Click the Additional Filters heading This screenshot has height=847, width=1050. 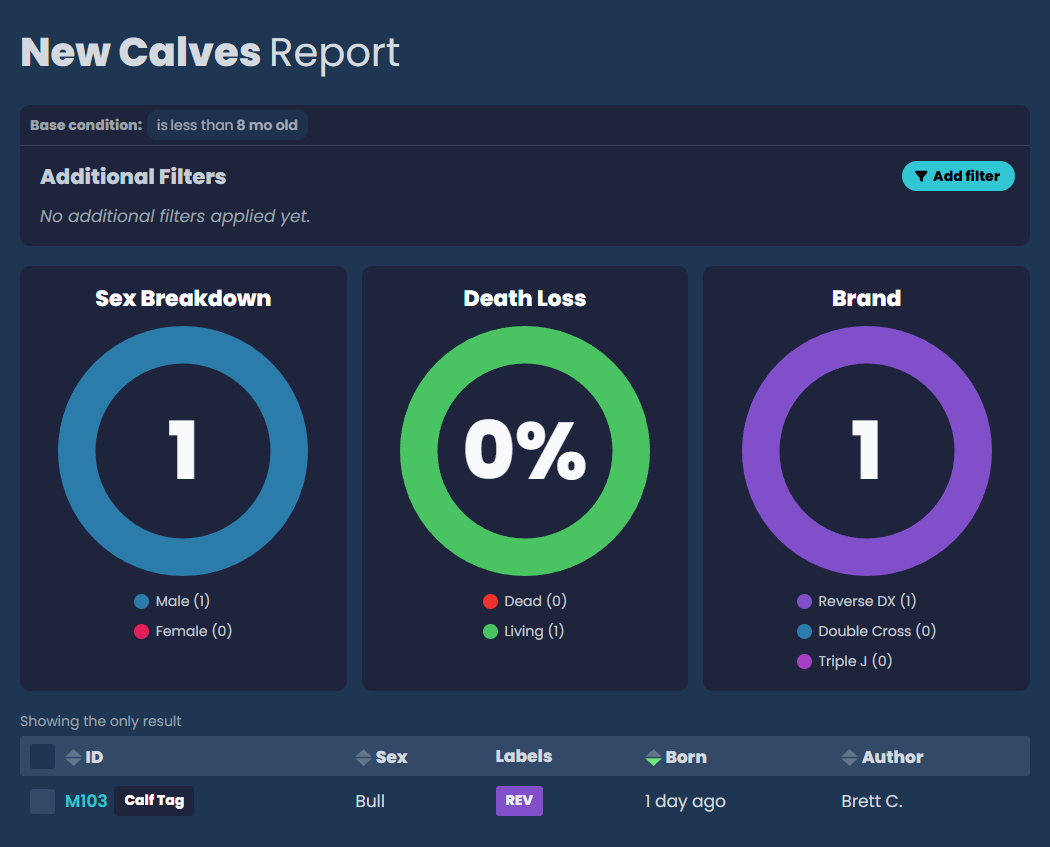click(x=133, y=177)
